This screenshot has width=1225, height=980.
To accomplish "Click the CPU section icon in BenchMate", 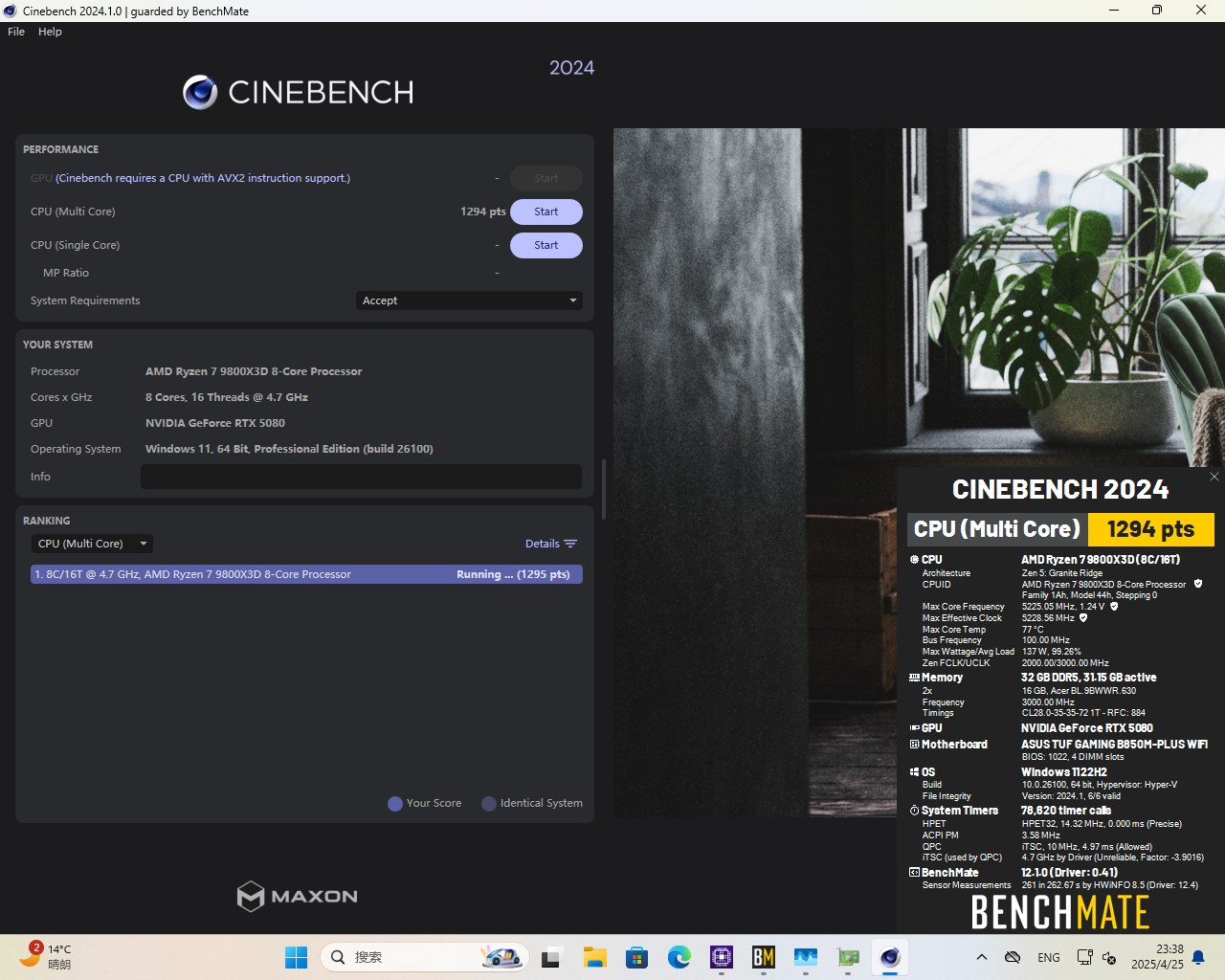I will (914, 560).
